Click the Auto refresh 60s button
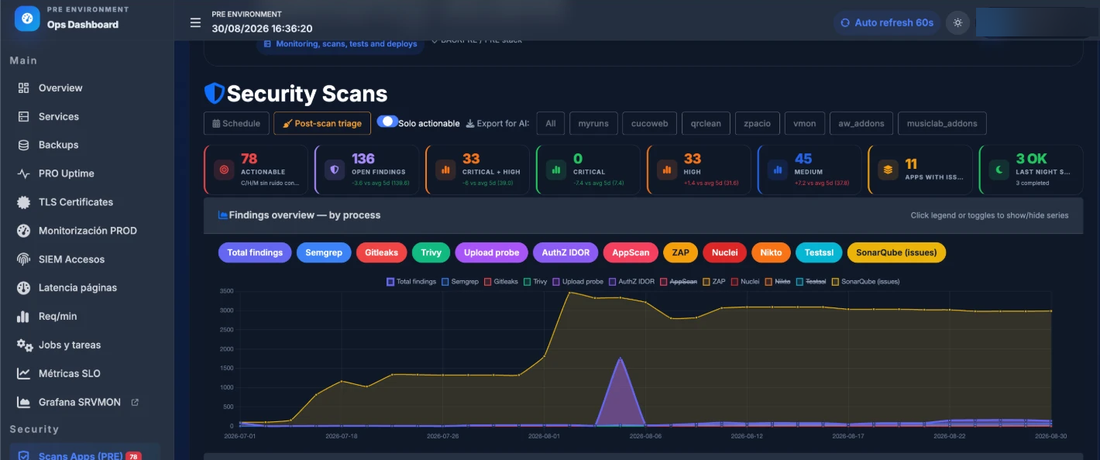The width and height of the screenshot is (1100, 460). coord(887,22)
